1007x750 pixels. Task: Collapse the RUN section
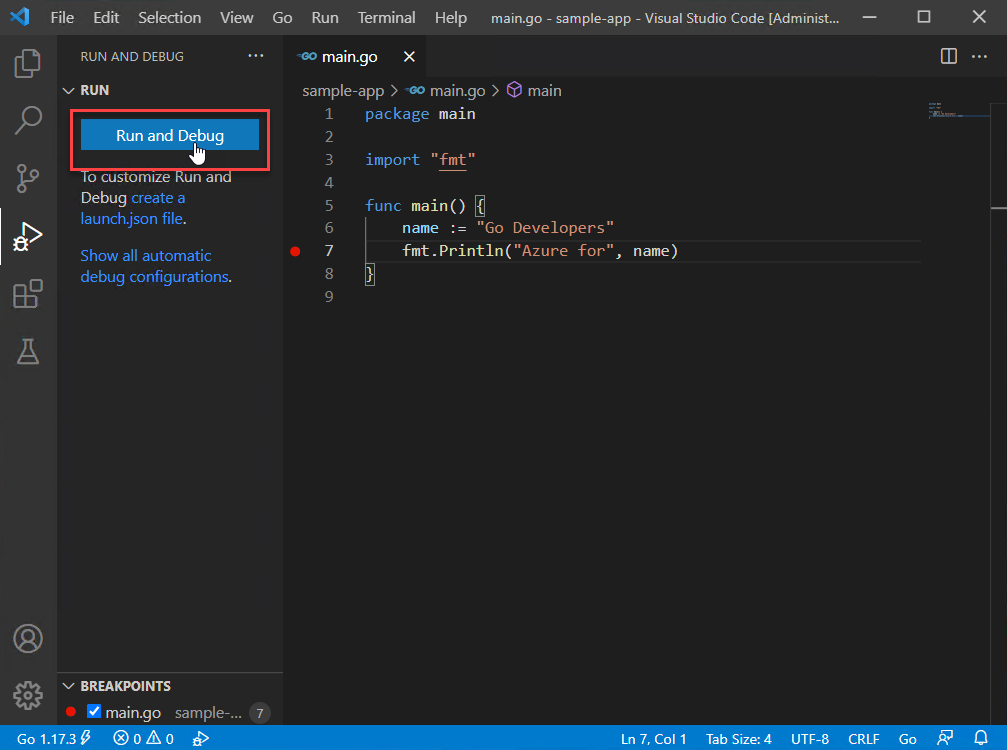(69, 90)
